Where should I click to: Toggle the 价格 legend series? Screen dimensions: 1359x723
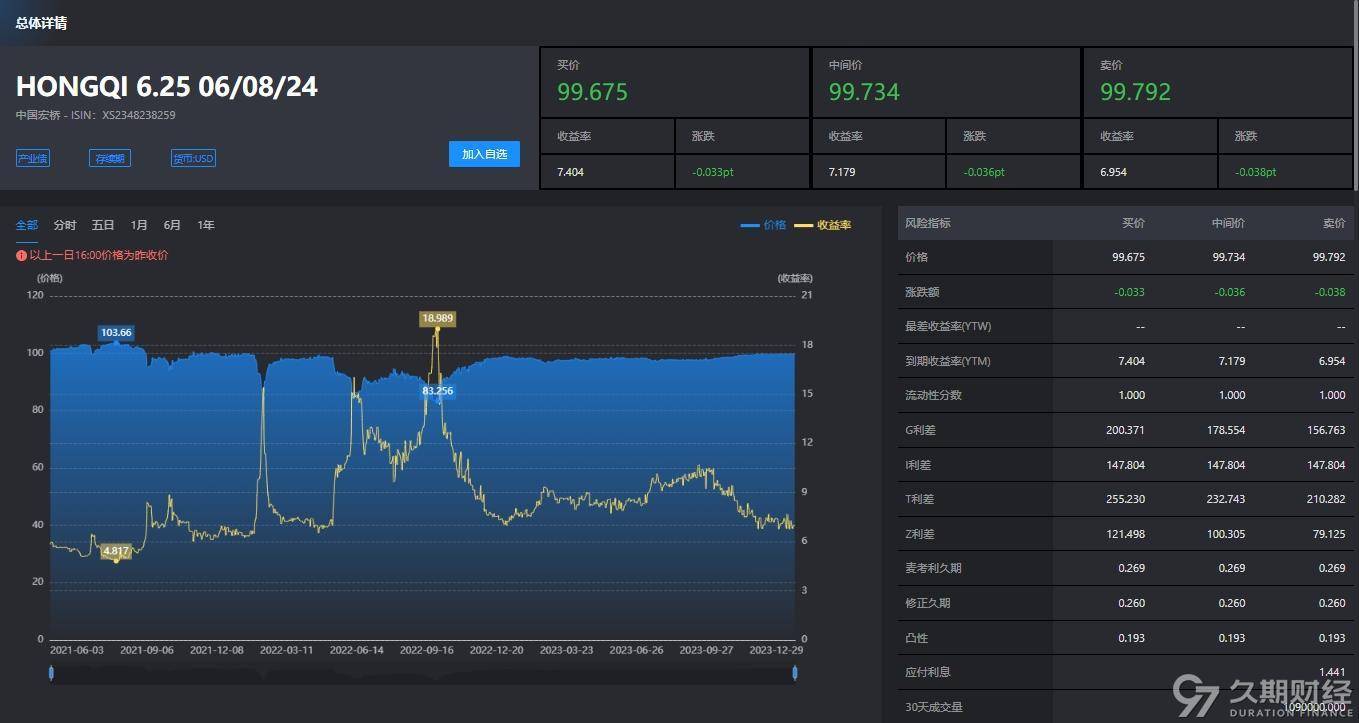point(764,225)
